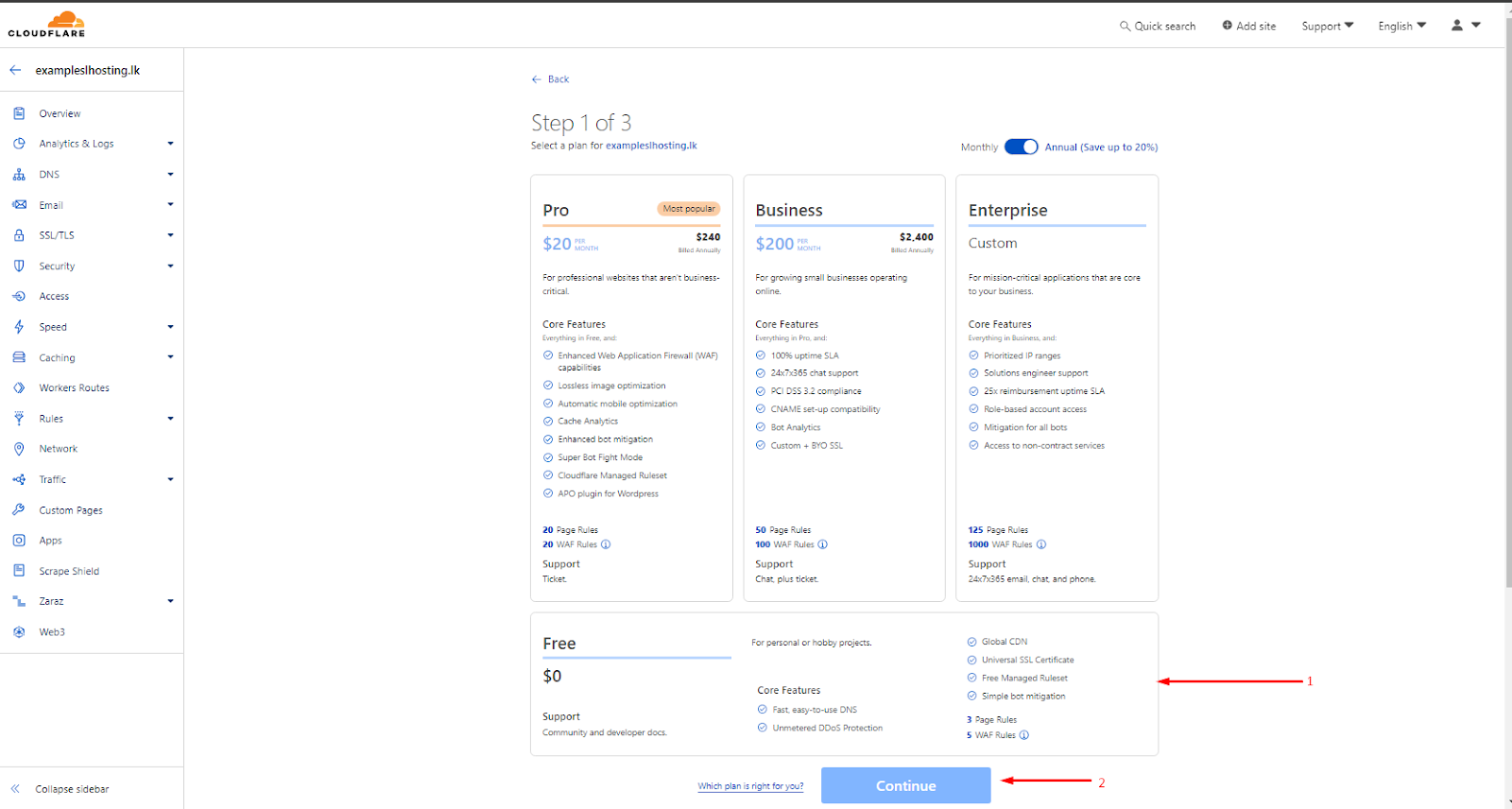Click the Quick search field

tap(1158, 26)
